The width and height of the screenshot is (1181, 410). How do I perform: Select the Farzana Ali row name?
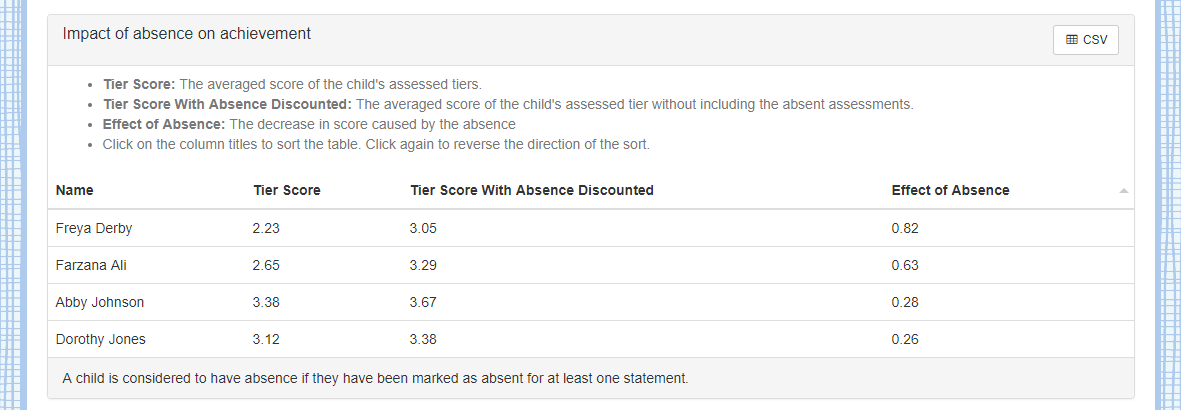click(x=90, y=265)
